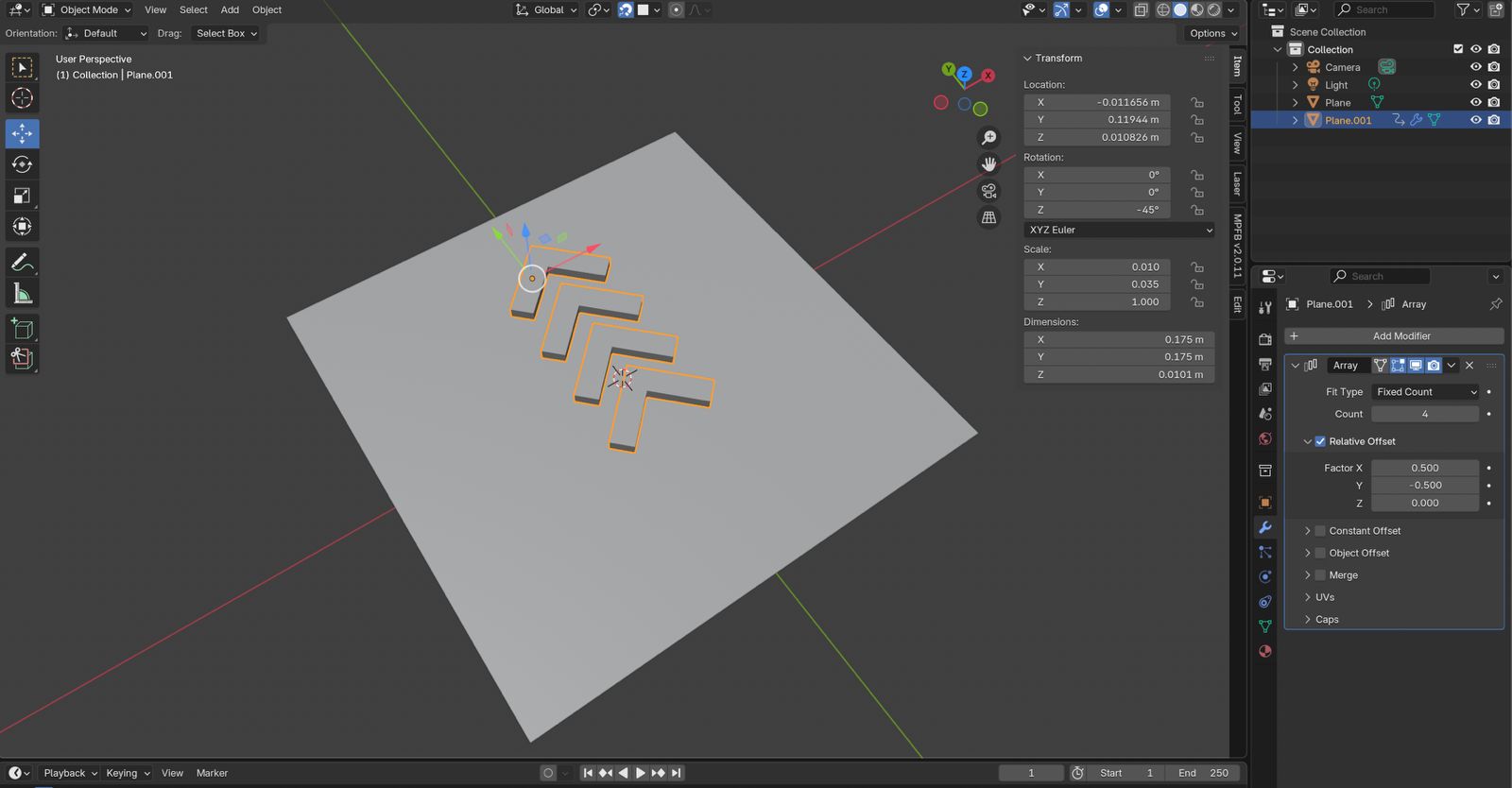Expand the Caps section
Screen dimensions: 1512x788
tap(1327, 620)
